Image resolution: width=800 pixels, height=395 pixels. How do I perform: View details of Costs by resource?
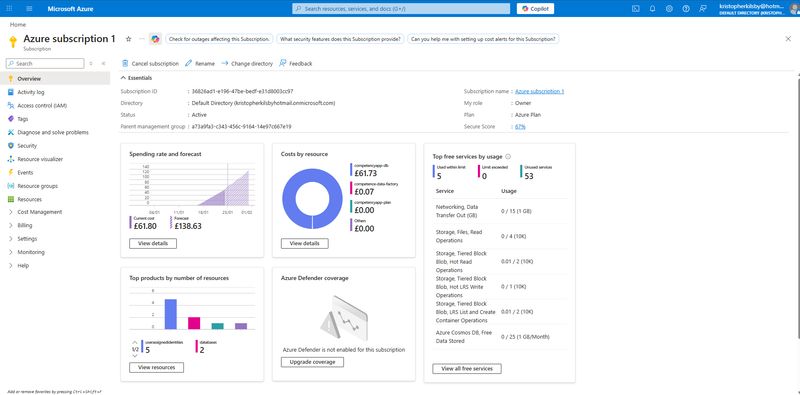tap(305, 243)
